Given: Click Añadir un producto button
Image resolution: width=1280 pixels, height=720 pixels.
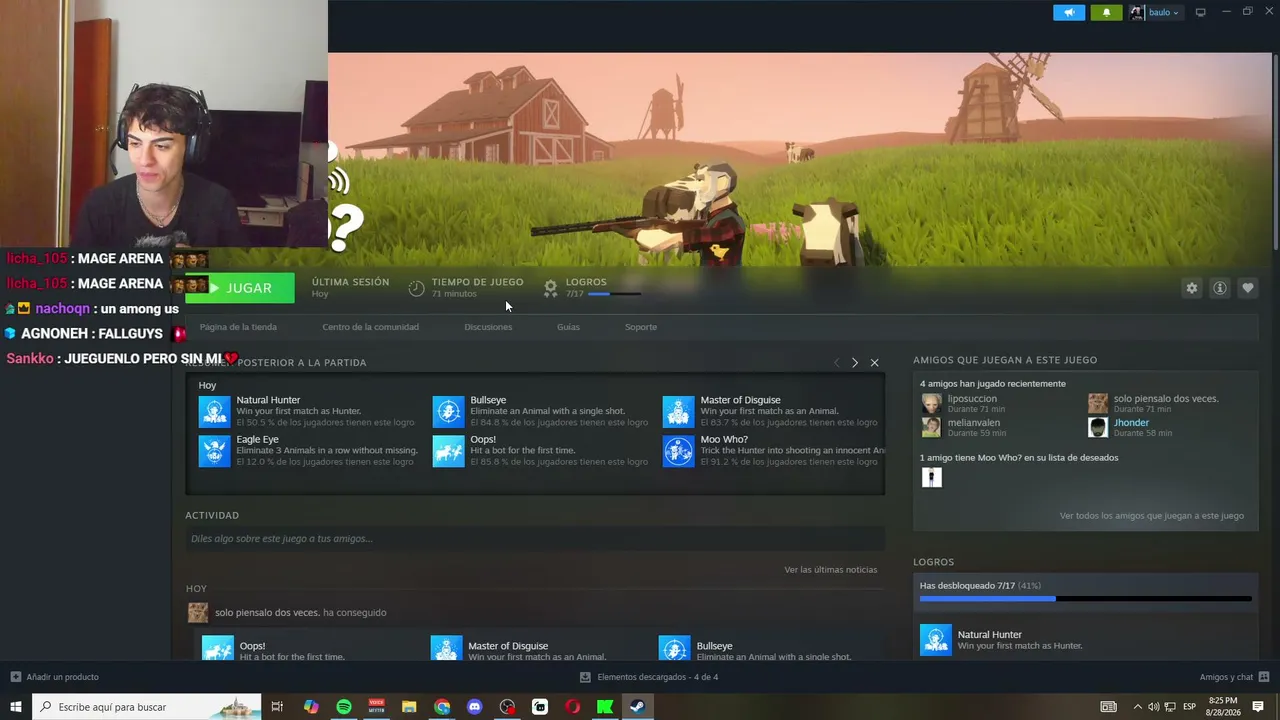Looking at the screenshot, I should click(55, 677).
